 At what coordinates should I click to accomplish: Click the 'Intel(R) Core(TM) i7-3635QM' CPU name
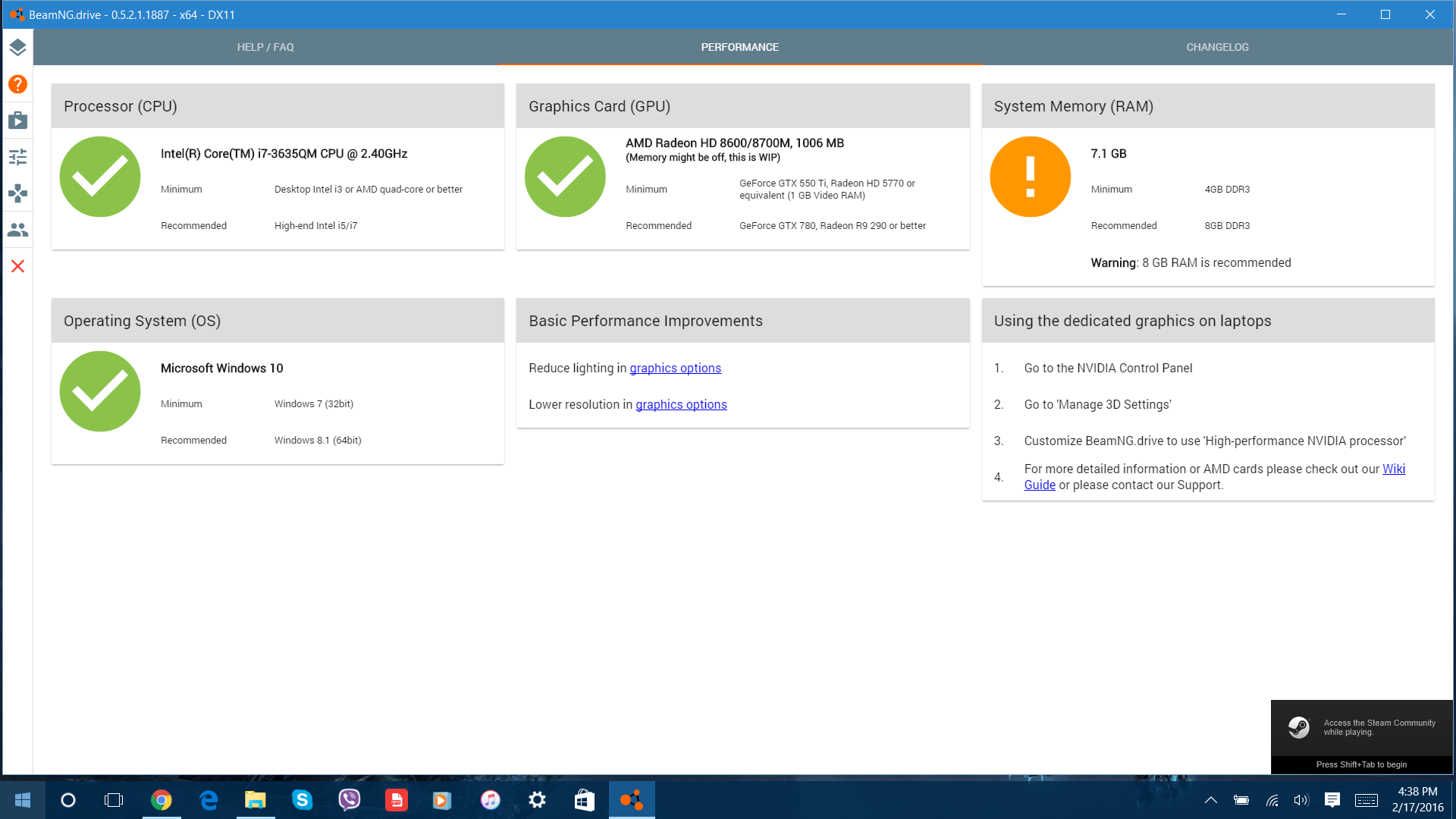pos(284,153)
